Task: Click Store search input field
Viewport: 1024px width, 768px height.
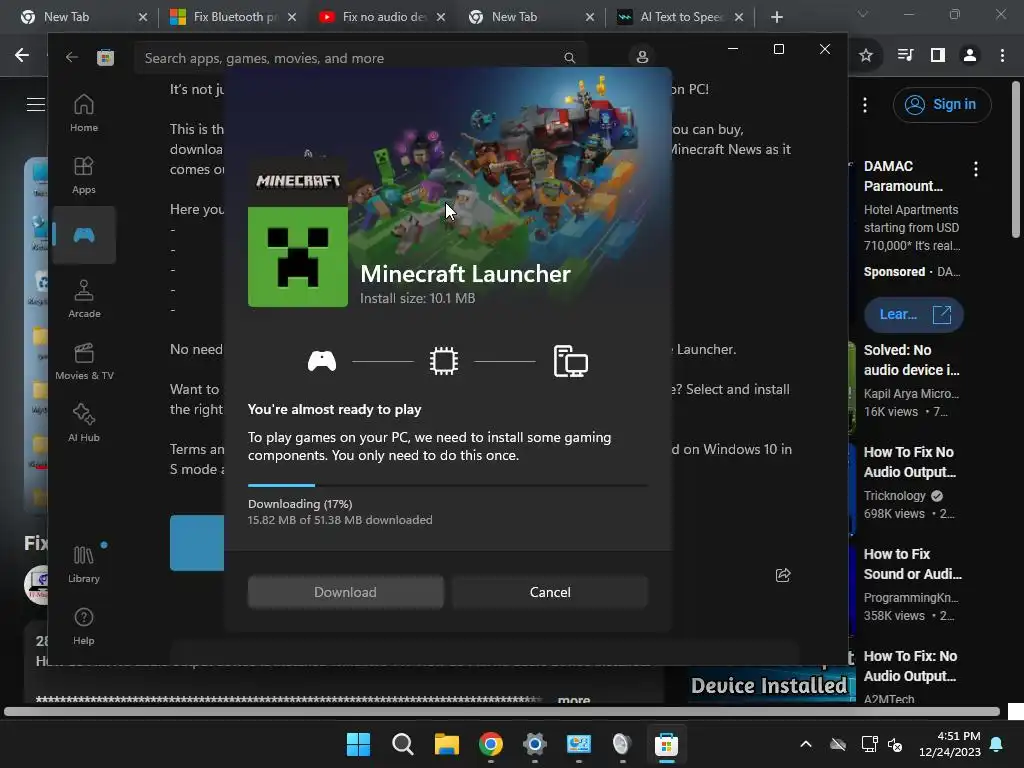Action: tap(361, 58)
